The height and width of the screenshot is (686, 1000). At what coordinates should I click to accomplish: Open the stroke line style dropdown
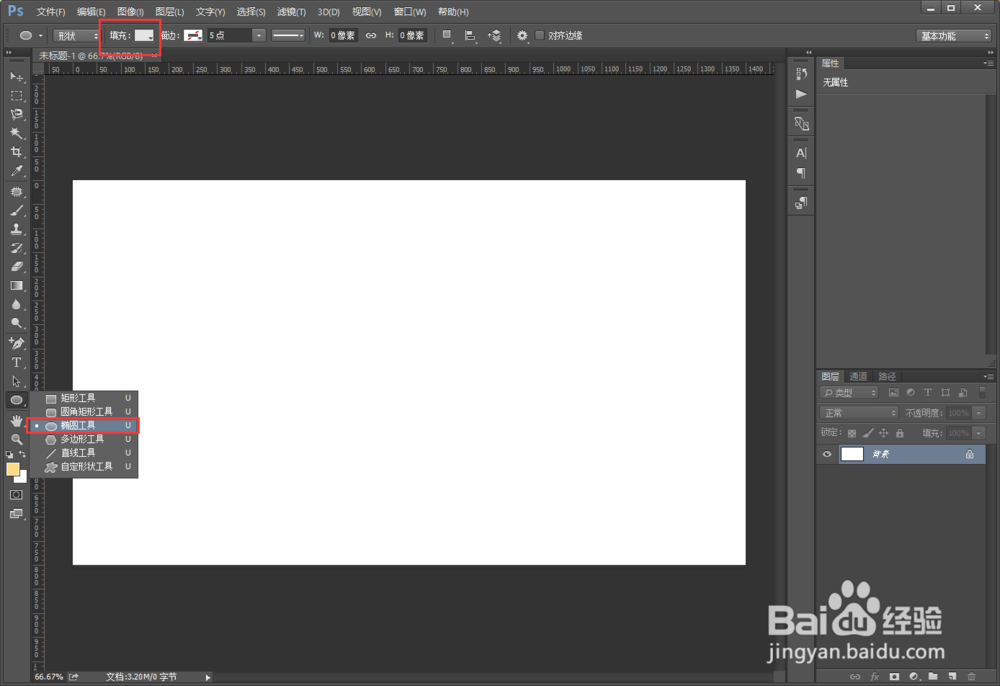288,36
